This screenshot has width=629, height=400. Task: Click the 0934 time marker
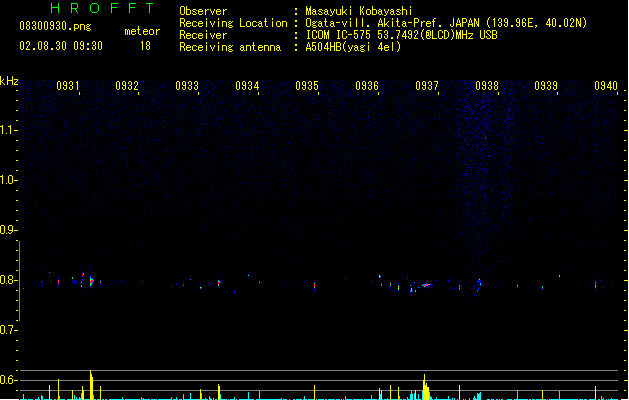[247, 86]
